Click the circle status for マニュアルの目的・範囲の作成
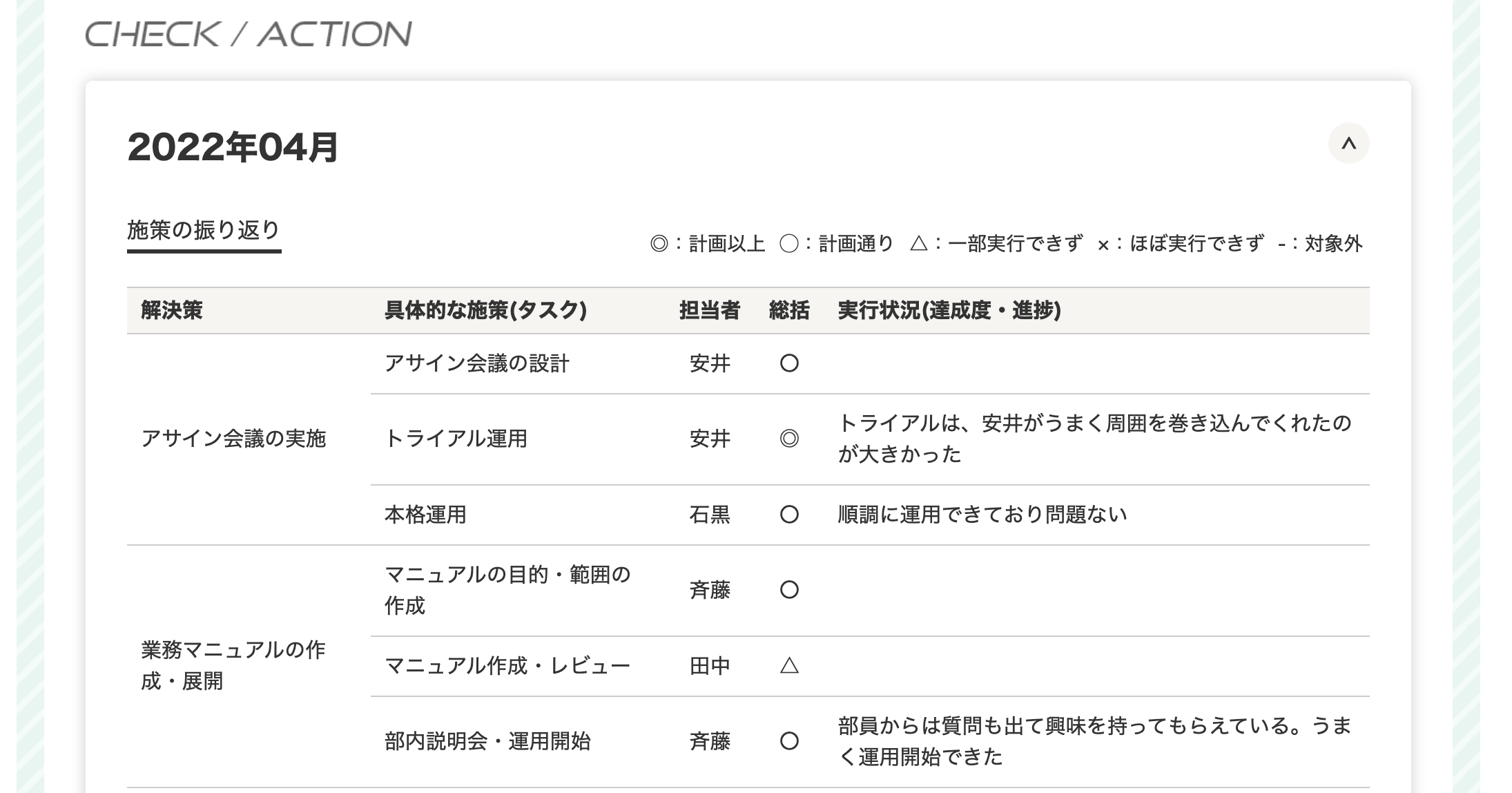 tap(789, 590)
